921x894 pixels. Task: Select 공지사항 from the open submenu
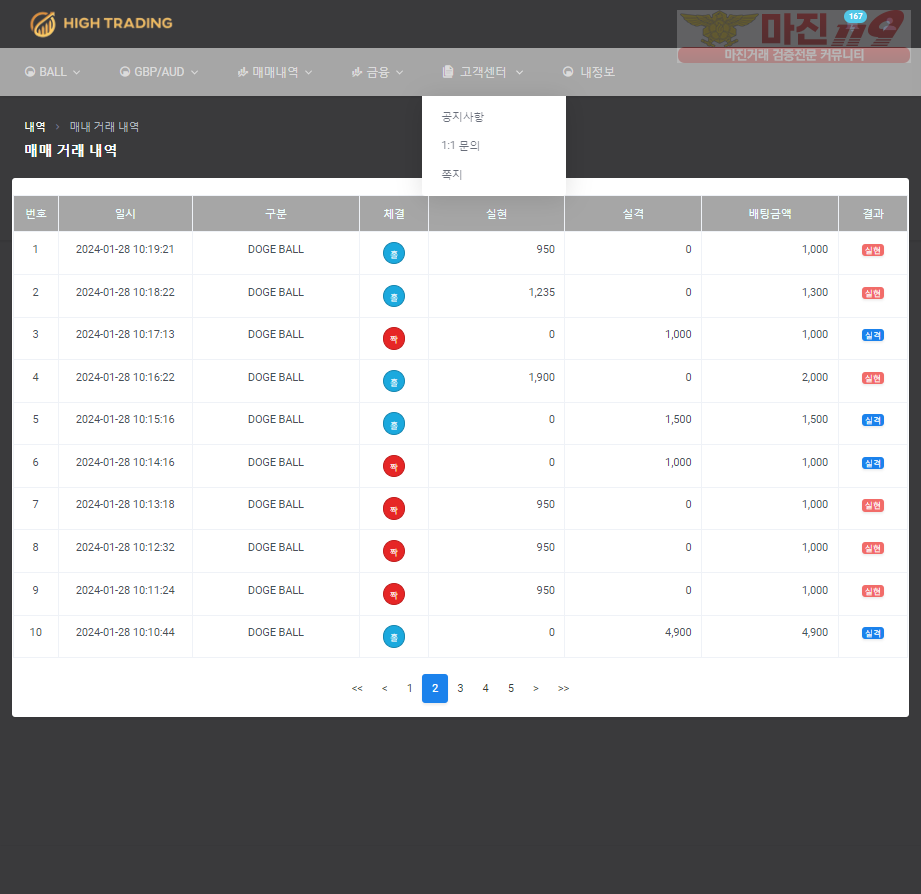(x=463, y=116)
